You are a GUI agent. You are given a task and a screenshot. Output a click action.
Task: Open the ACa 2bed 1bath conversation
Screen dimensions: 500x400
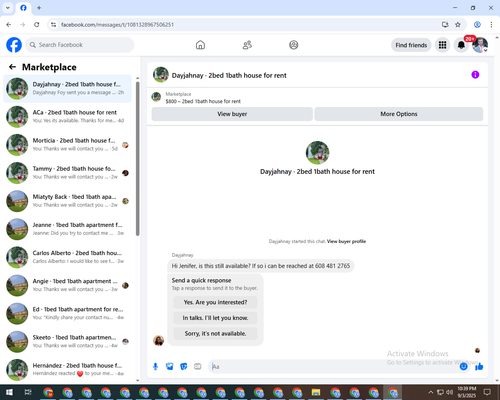tap(67, 117)
